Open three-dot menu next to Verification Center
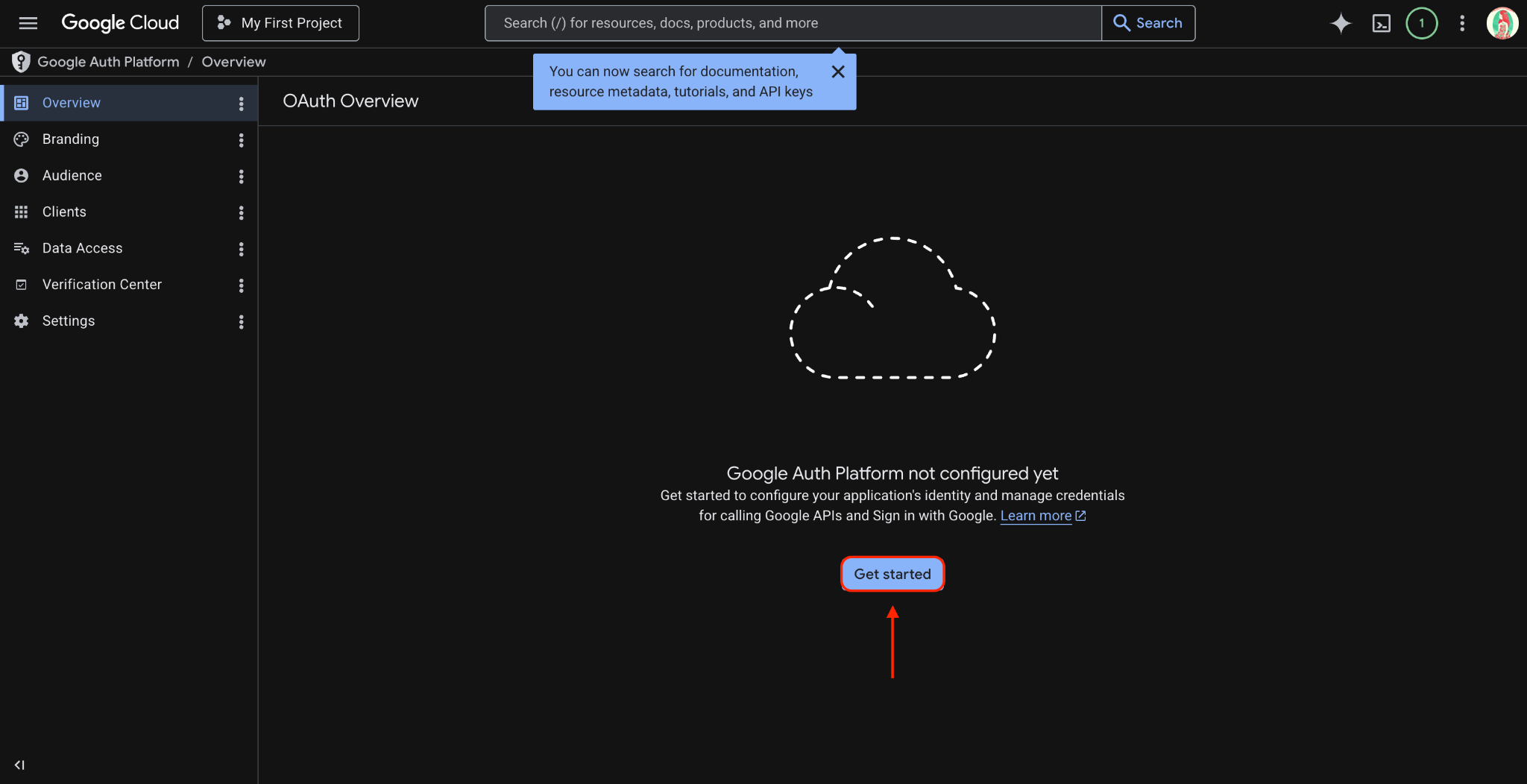The width and height of the screenshot is (1527, 784). tap(241, 285)
